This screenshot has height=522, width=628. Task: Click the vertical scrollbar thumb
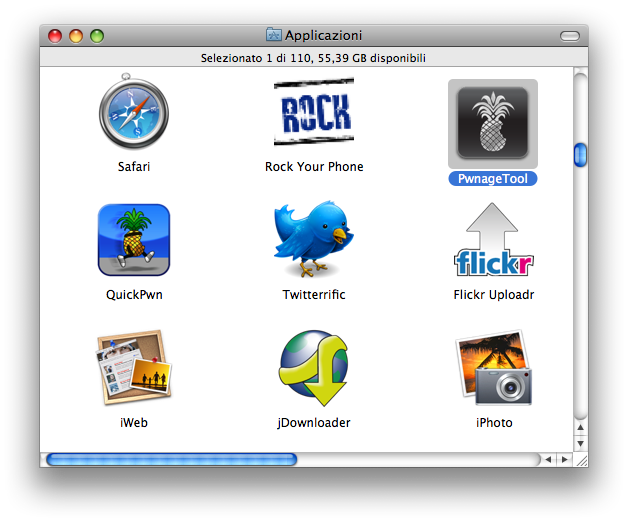tap(580, 155)
